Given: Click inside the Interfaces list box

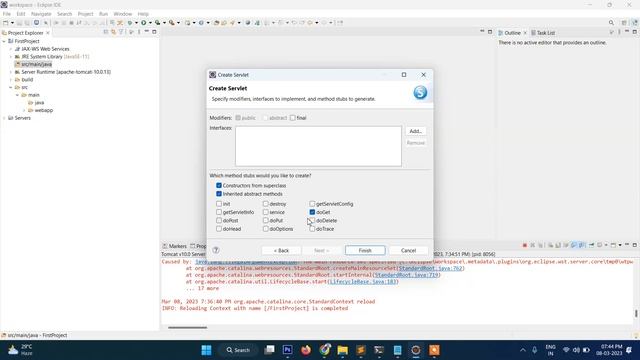Looking at the screenshot, I should (318, 146).
